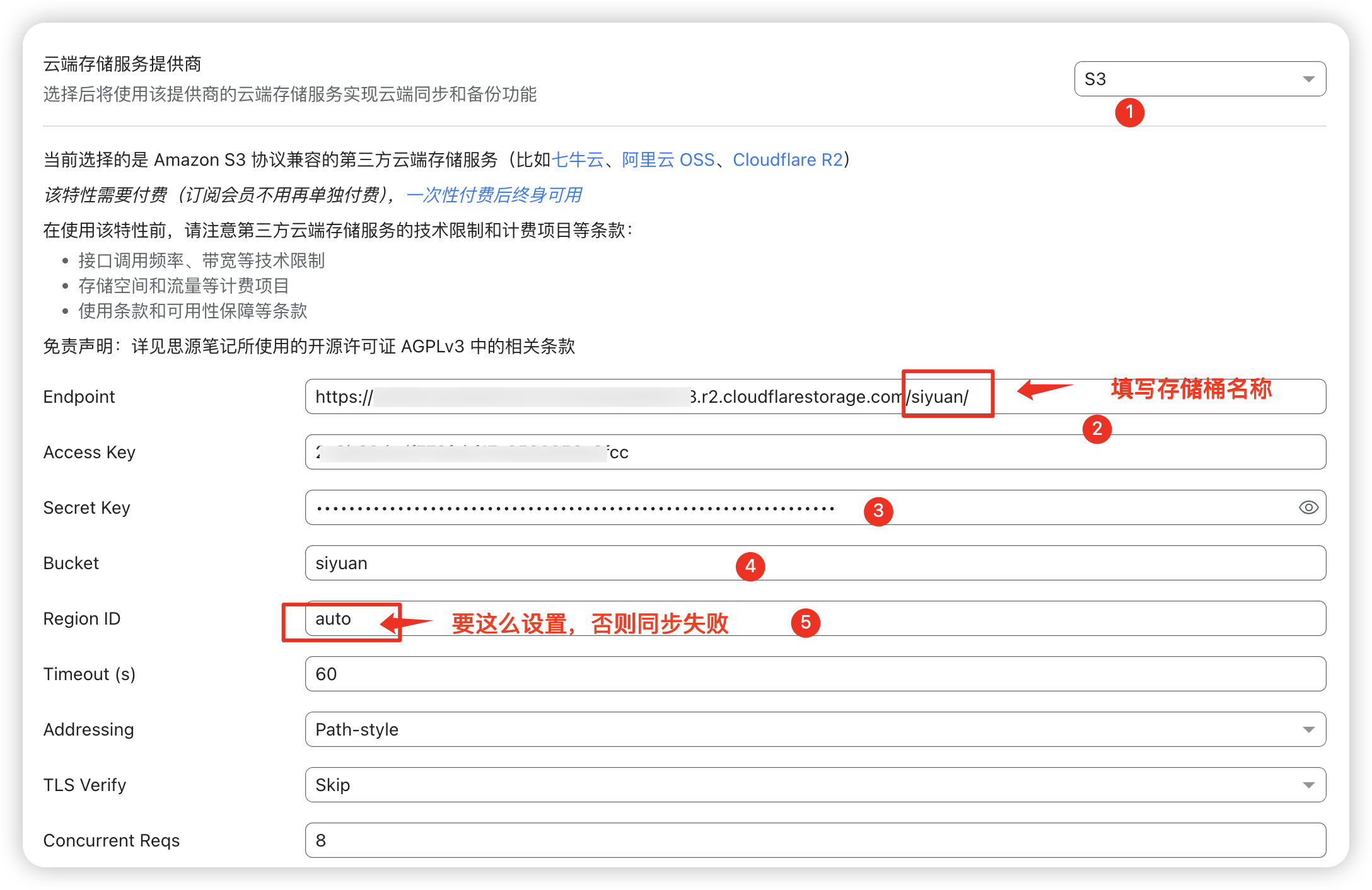The image size is (1372, 890).
Task: Open the cloud storage provider S3 dropdown
Action: point(1199,79)
